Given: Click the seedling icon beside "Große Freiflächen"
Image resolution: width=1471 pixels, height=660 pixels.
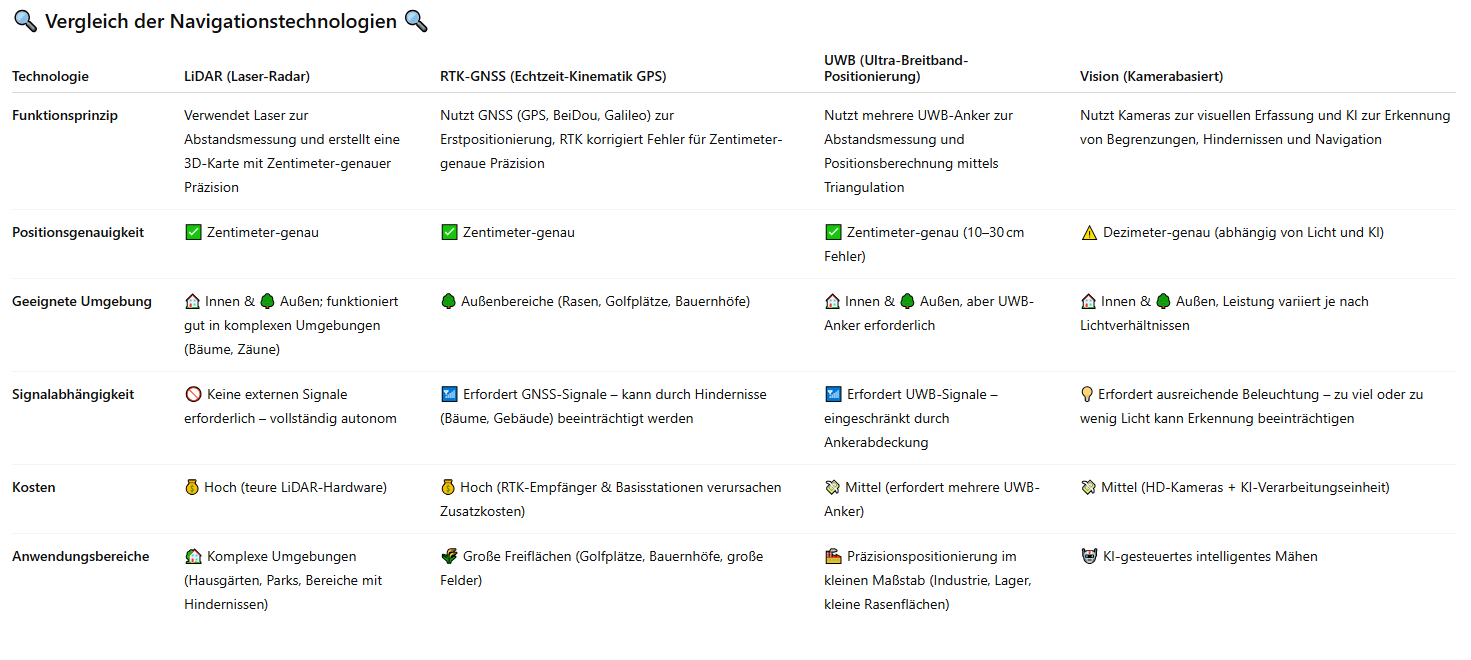Looking at the screenshot, I should click(x=449, y=557).
